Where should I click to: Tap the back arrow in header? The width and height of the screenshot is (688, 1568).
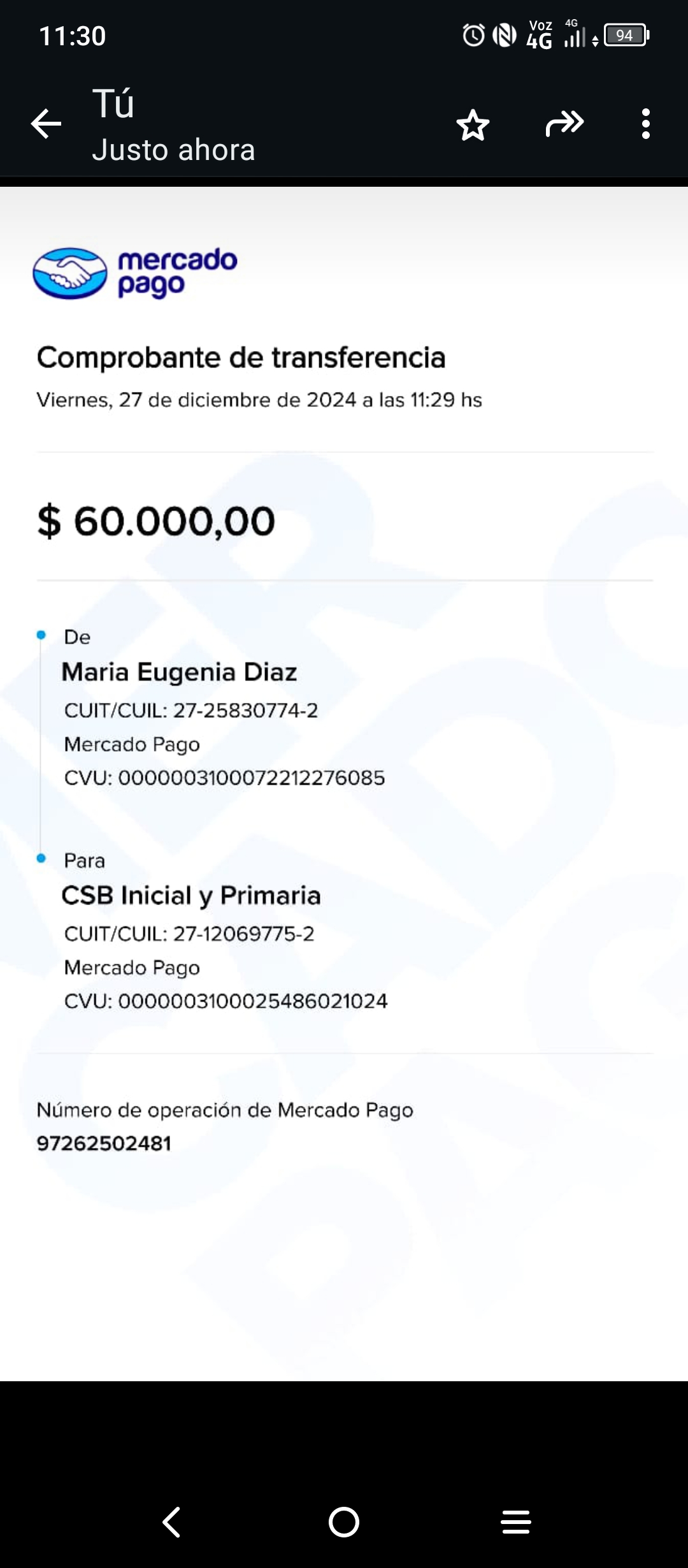(46, 124)
